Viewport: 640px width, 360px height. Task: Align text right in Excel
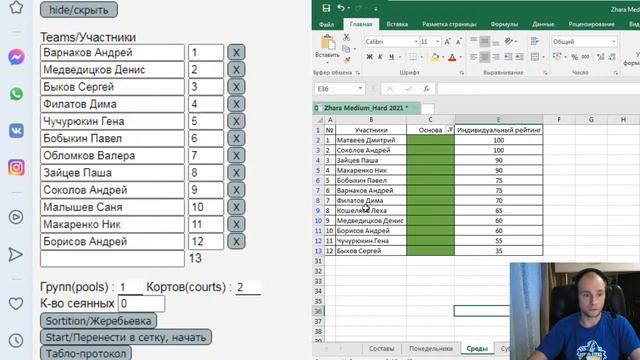(496, 57)
